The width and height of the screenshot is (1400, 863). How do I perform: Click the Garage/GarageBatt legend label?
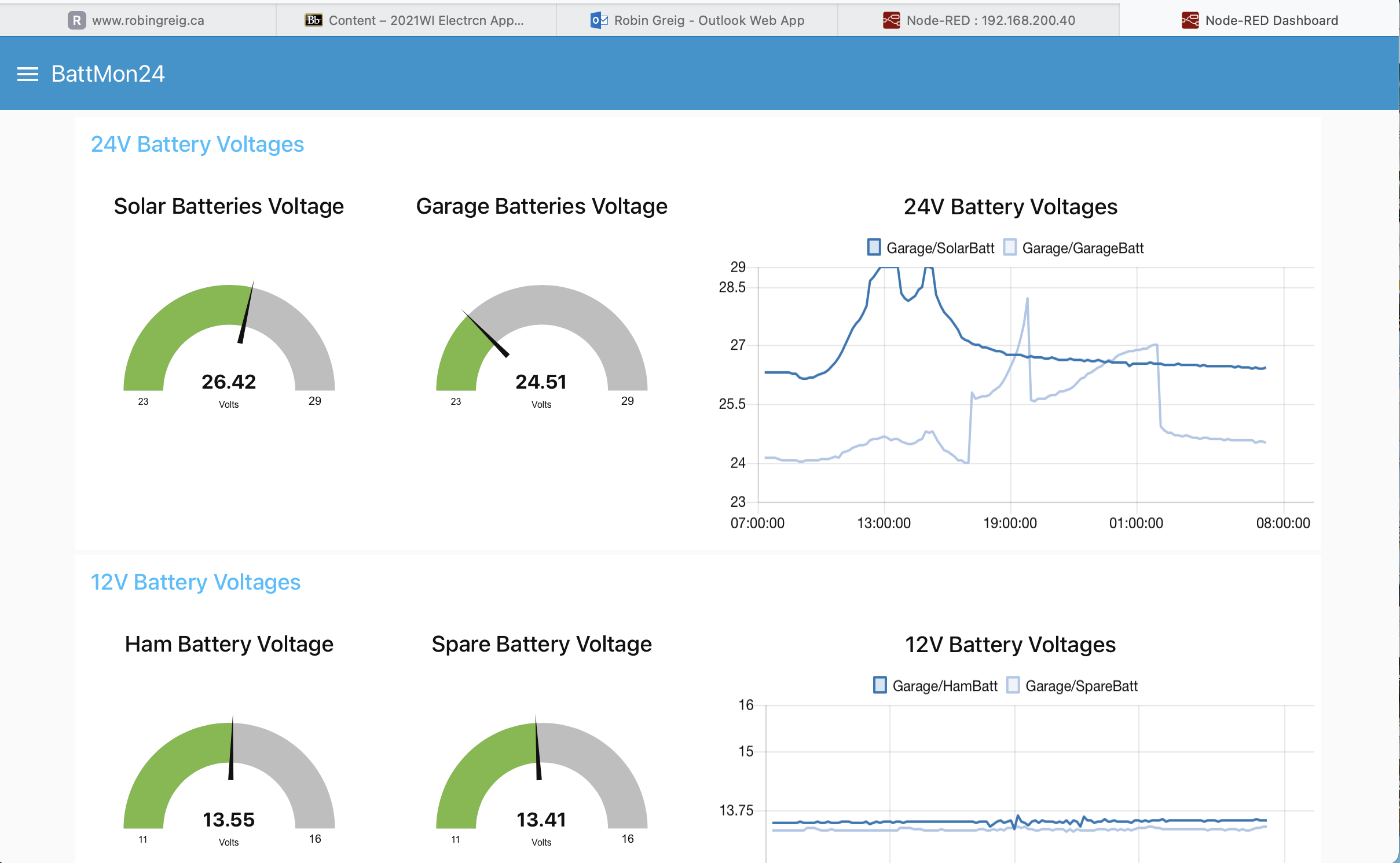coord(1083,248)
